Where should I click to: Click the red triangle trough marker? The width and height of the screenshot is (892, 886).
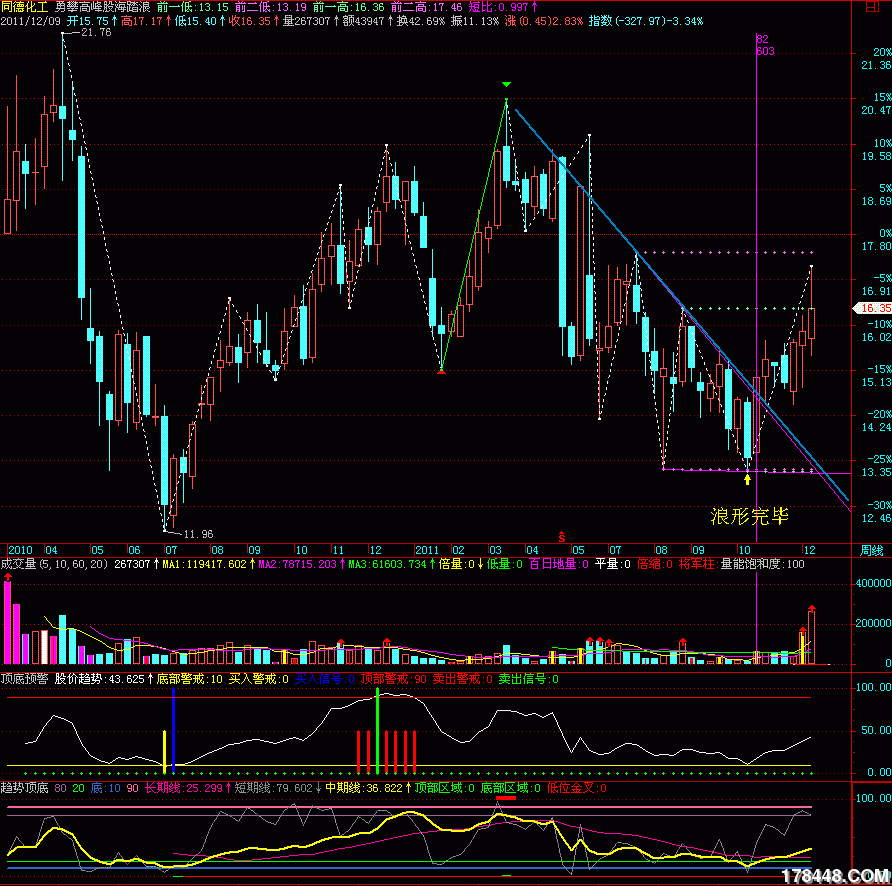point(441,371)
